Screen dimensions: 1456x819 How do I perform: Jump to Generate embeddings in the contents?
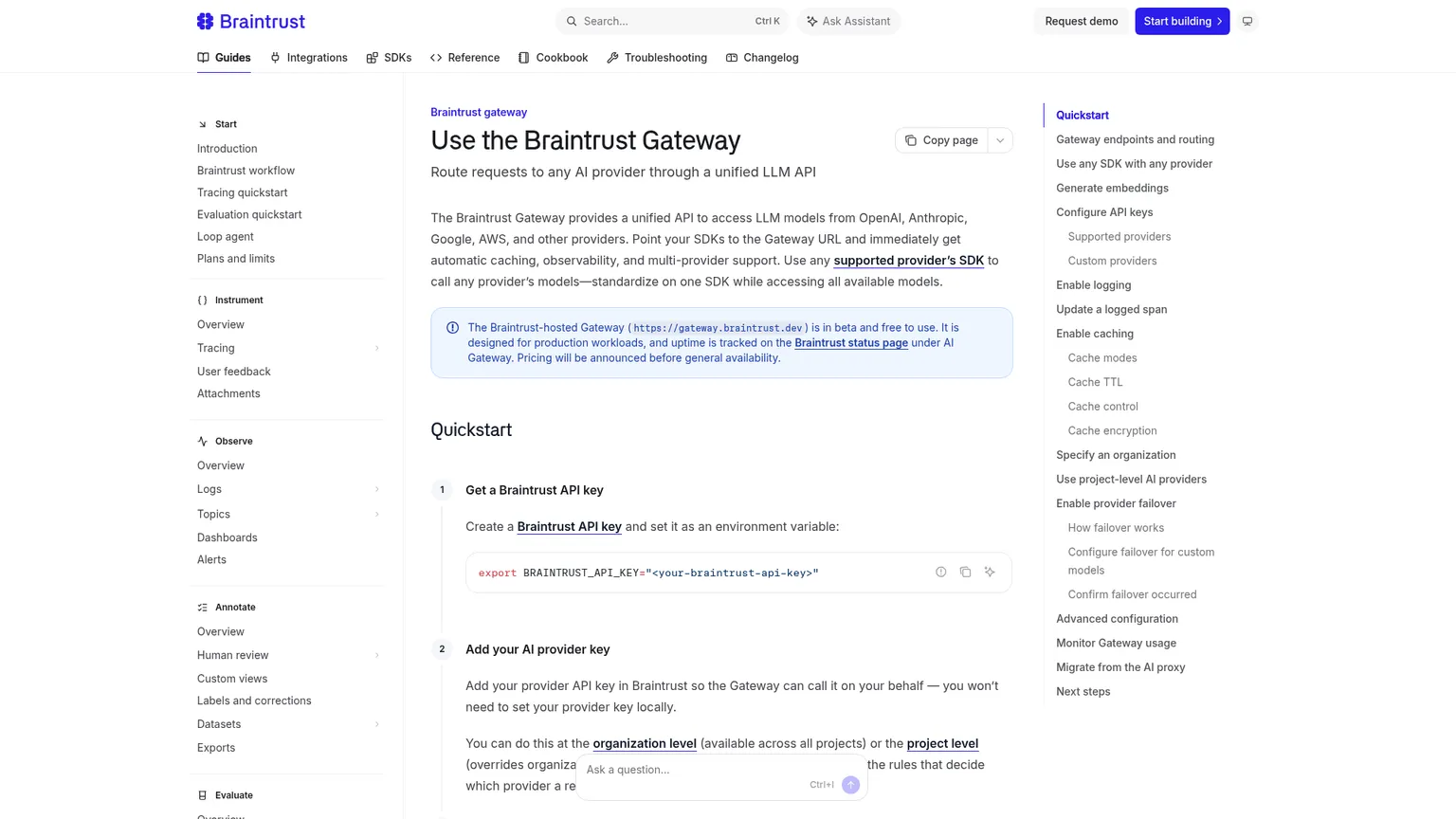tap(1112, 188)
